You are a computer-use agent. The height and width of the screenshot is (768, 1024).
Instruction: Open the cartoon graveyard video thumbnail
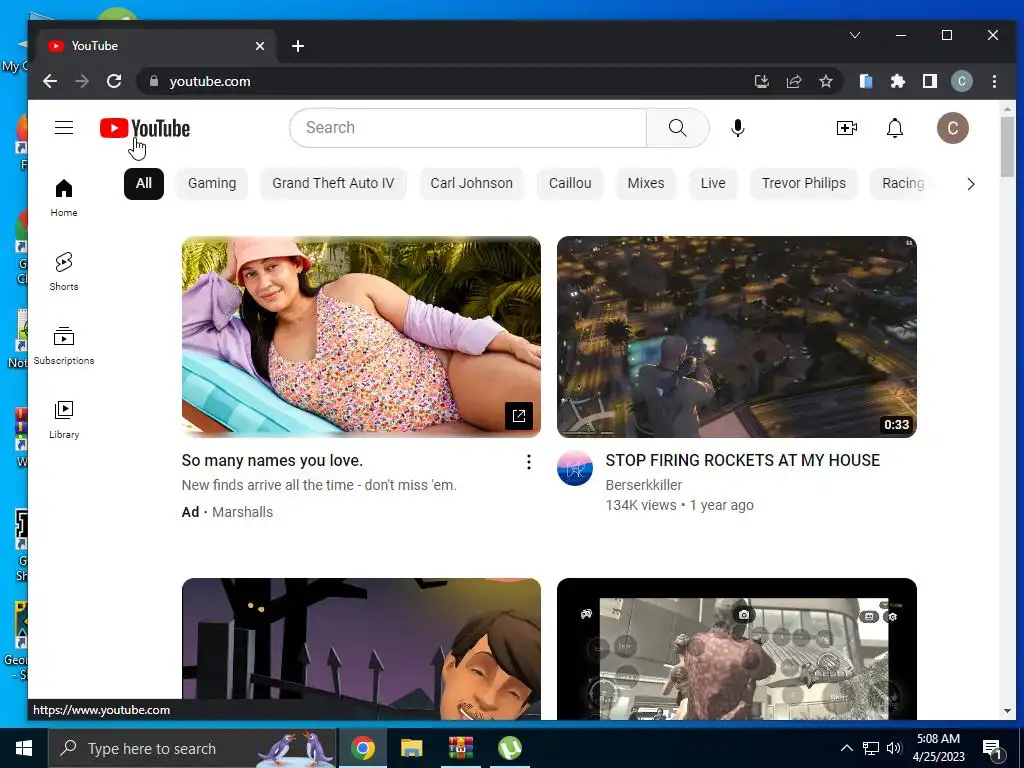click(361, 649)
